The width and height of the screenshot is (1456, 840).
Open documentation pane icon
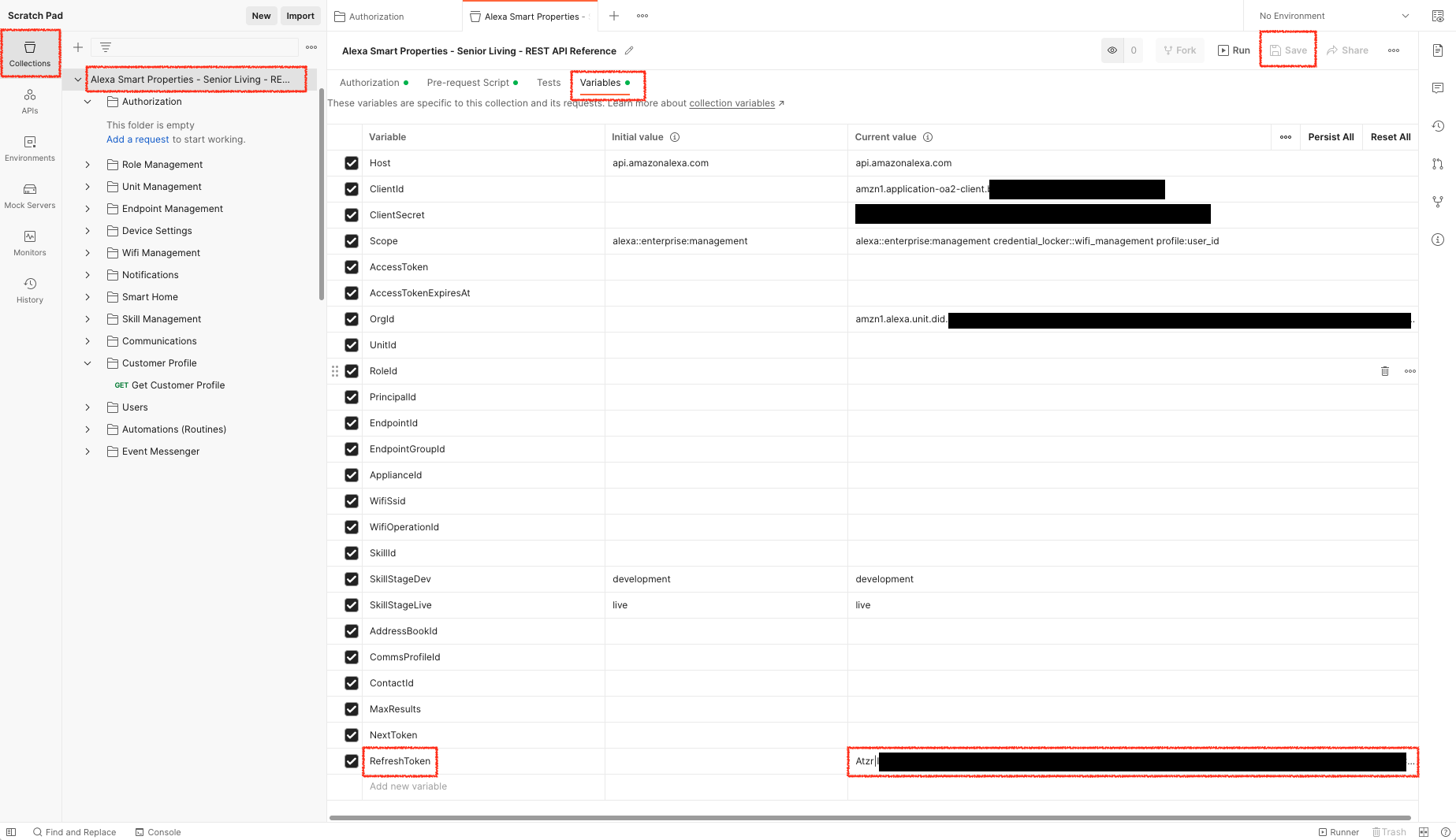pos(1438,50)
